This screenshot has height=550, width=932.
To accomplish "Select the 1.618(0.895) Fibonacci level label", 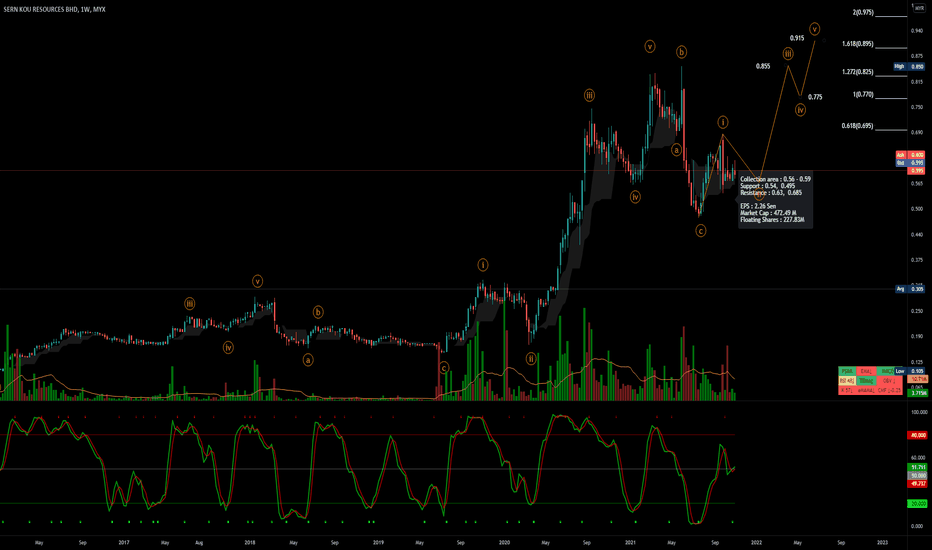I will [858, 44].
